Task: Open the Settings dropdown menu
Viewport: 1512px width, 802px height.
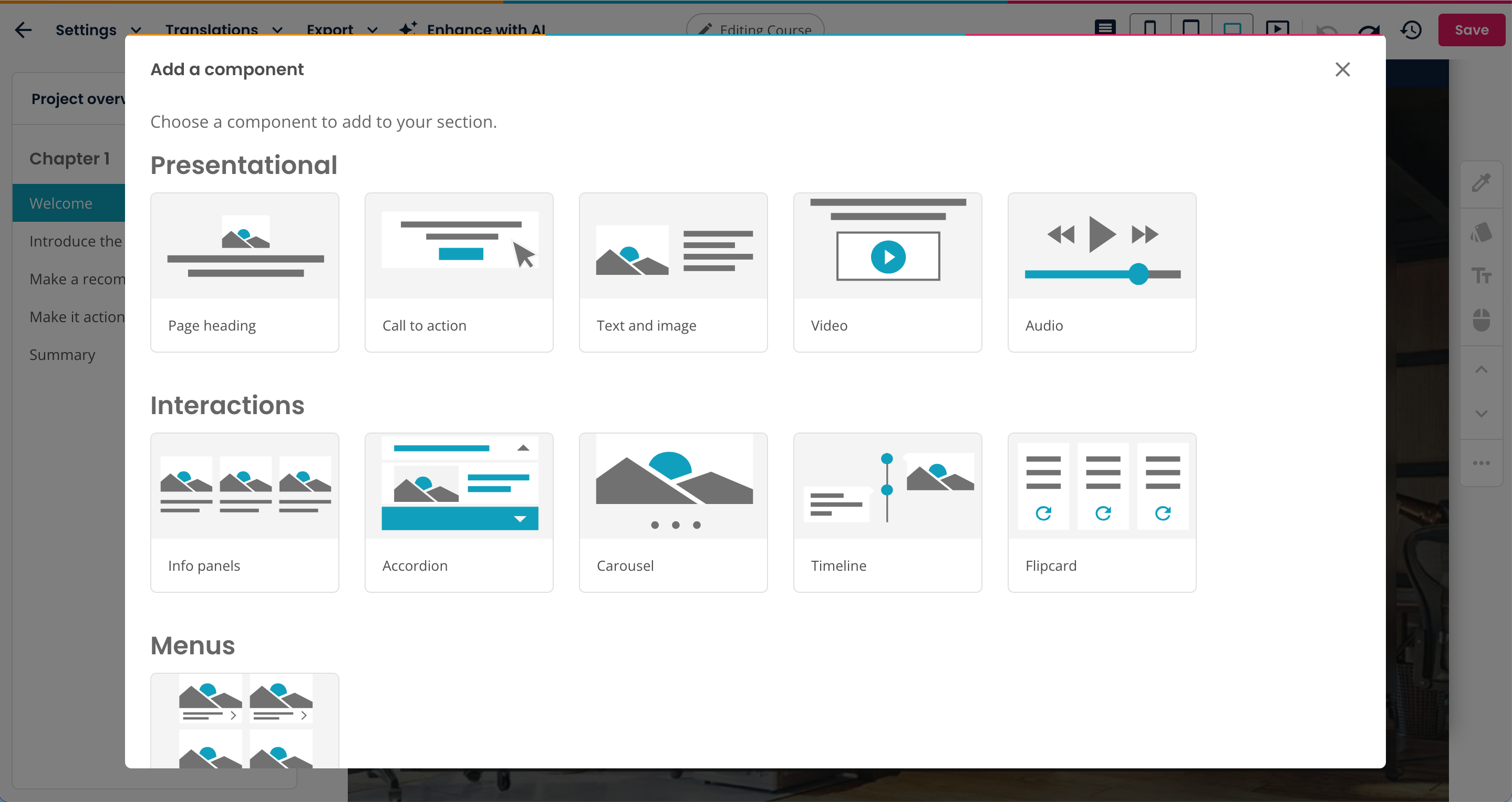Action: [x=98, y=29]
